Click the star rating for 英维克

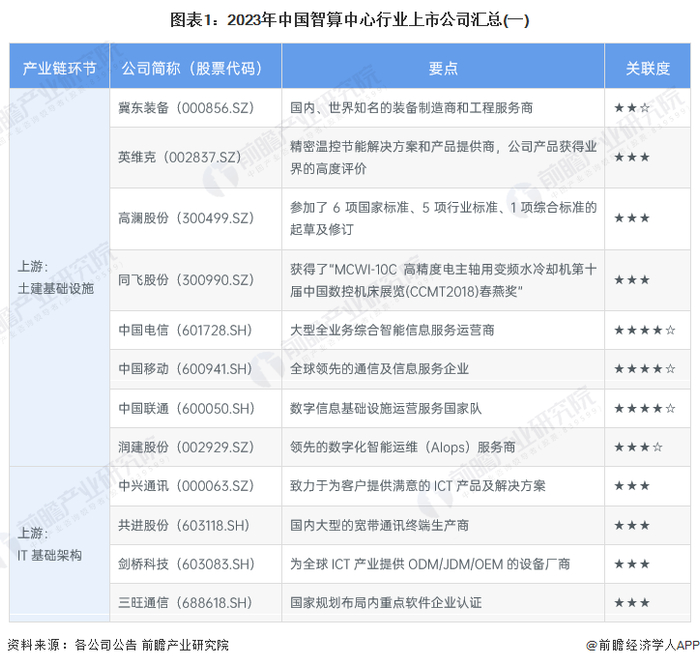(x=632, y=157)
